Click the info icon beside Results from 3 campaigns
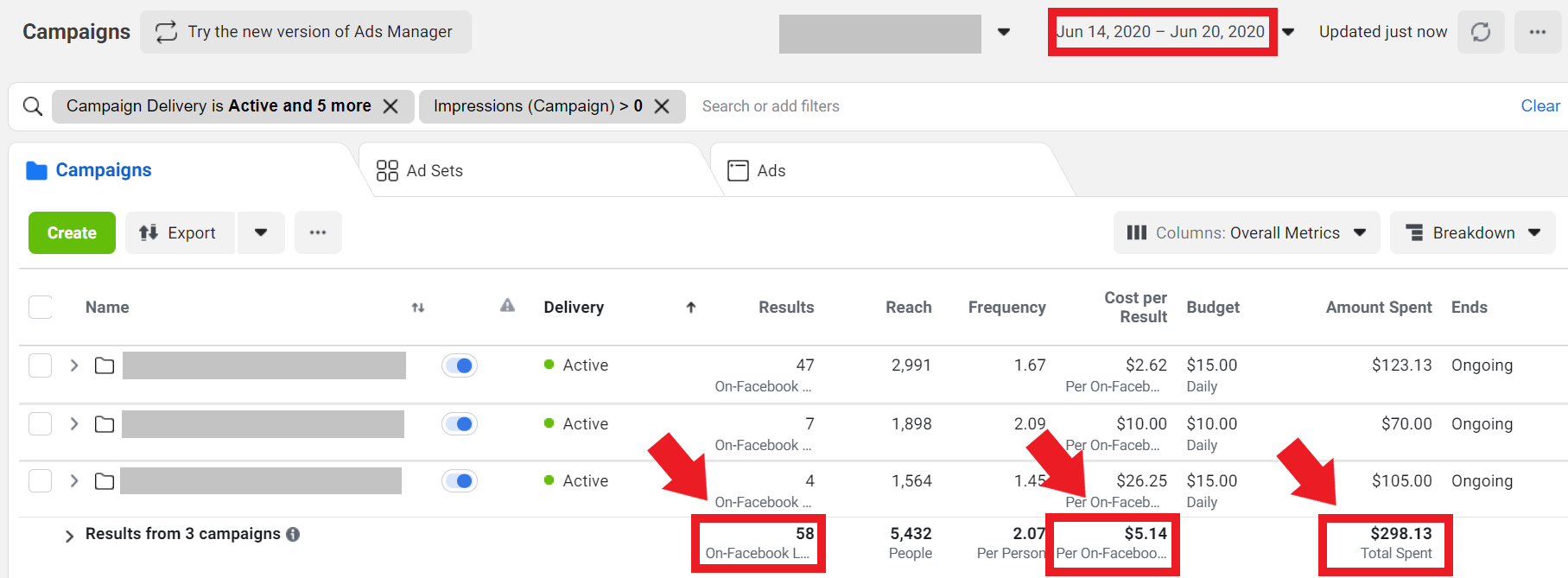1568x578 pixels. pos(293,535)
